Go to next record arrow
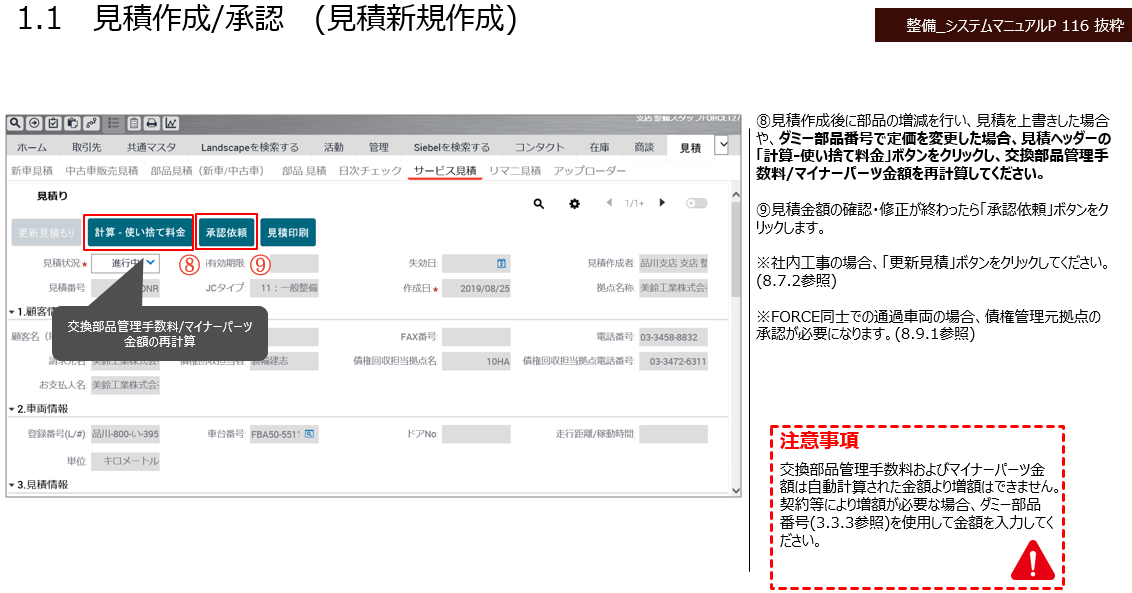 [x=661, y=203]
